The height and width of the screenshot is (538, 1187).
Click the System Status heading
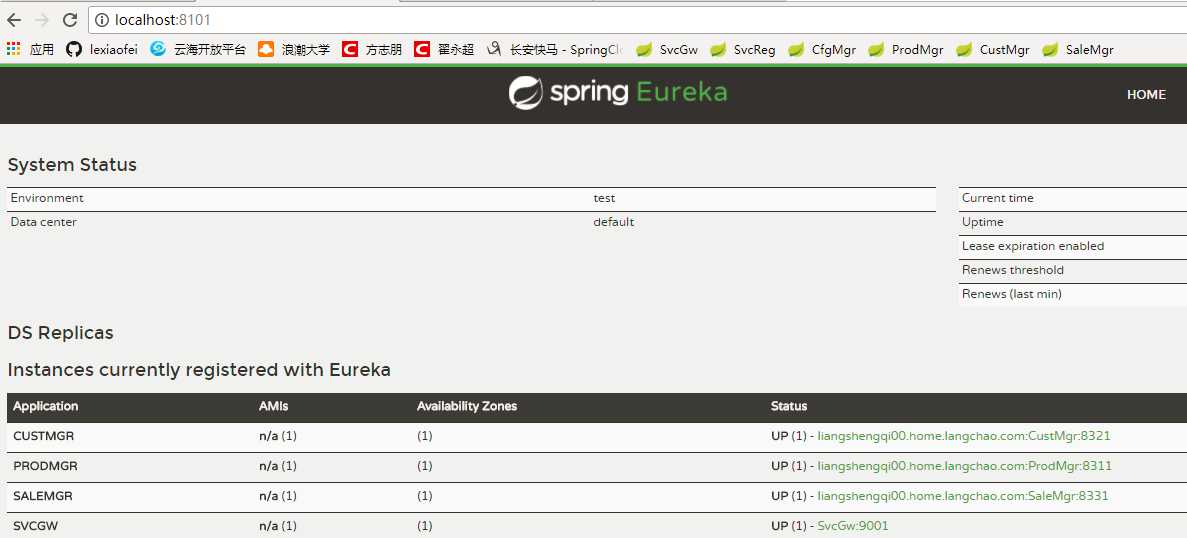(72, 165)
